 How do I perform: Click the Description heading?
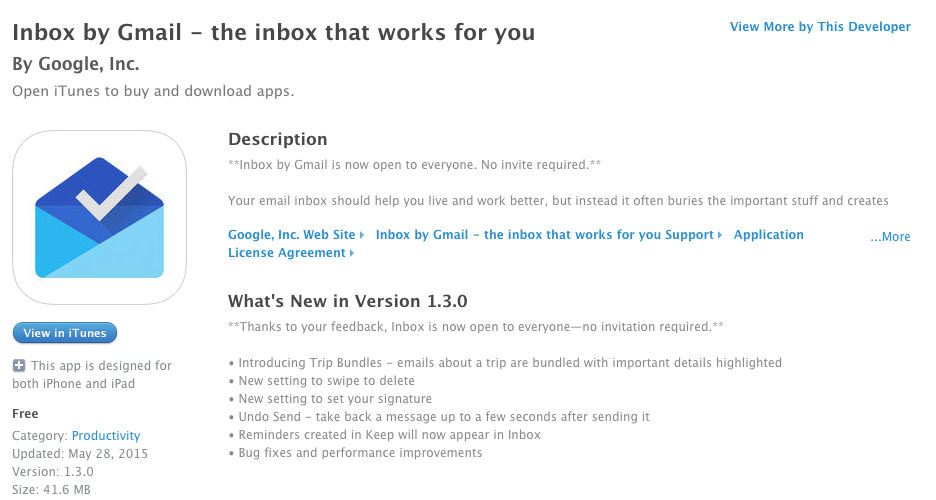(278, 139)
